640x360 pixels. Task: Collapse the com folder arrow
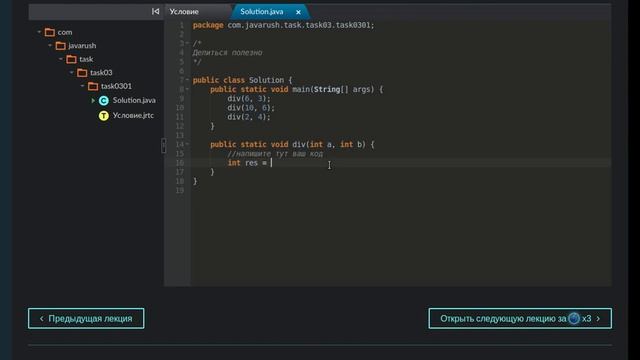pyautogui.click(x=39, y=32)
